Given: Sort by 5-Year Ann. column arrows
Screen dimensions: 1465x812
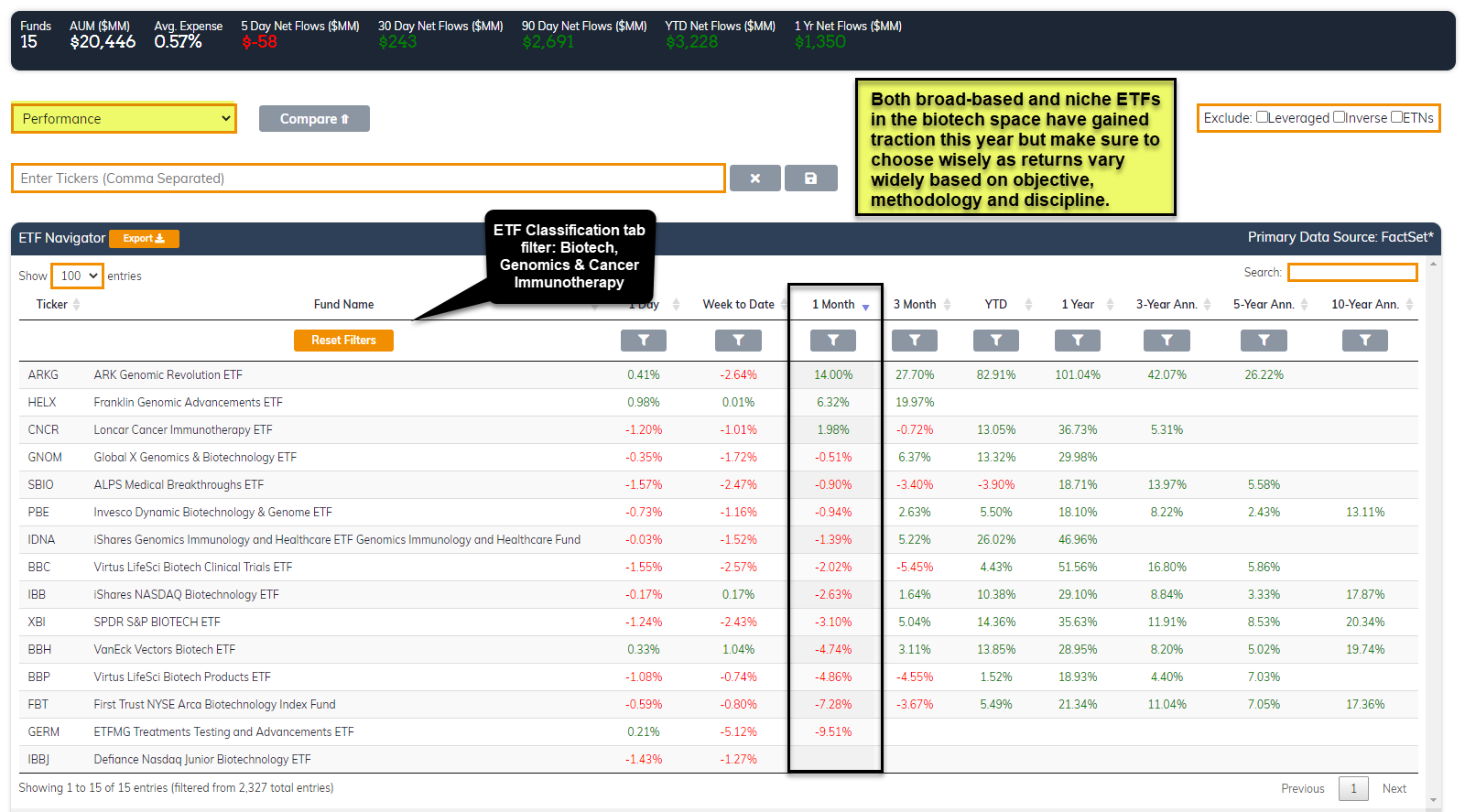Looking at the screenshot, I should pos(1305,305).
